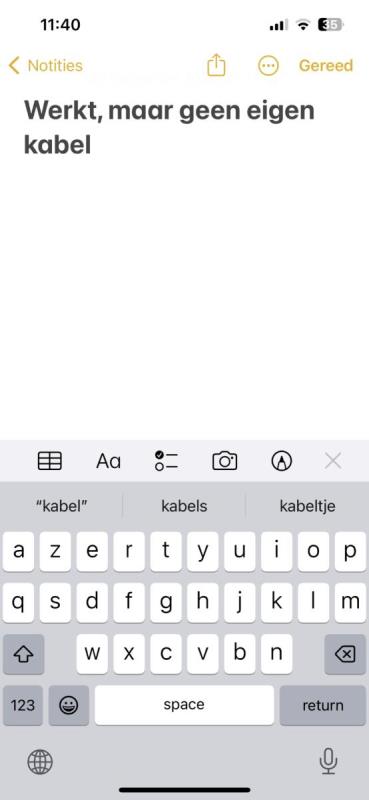Tap the space bar key
The height and width of the screenshot is (800, 369).
(x=184, y=705)
